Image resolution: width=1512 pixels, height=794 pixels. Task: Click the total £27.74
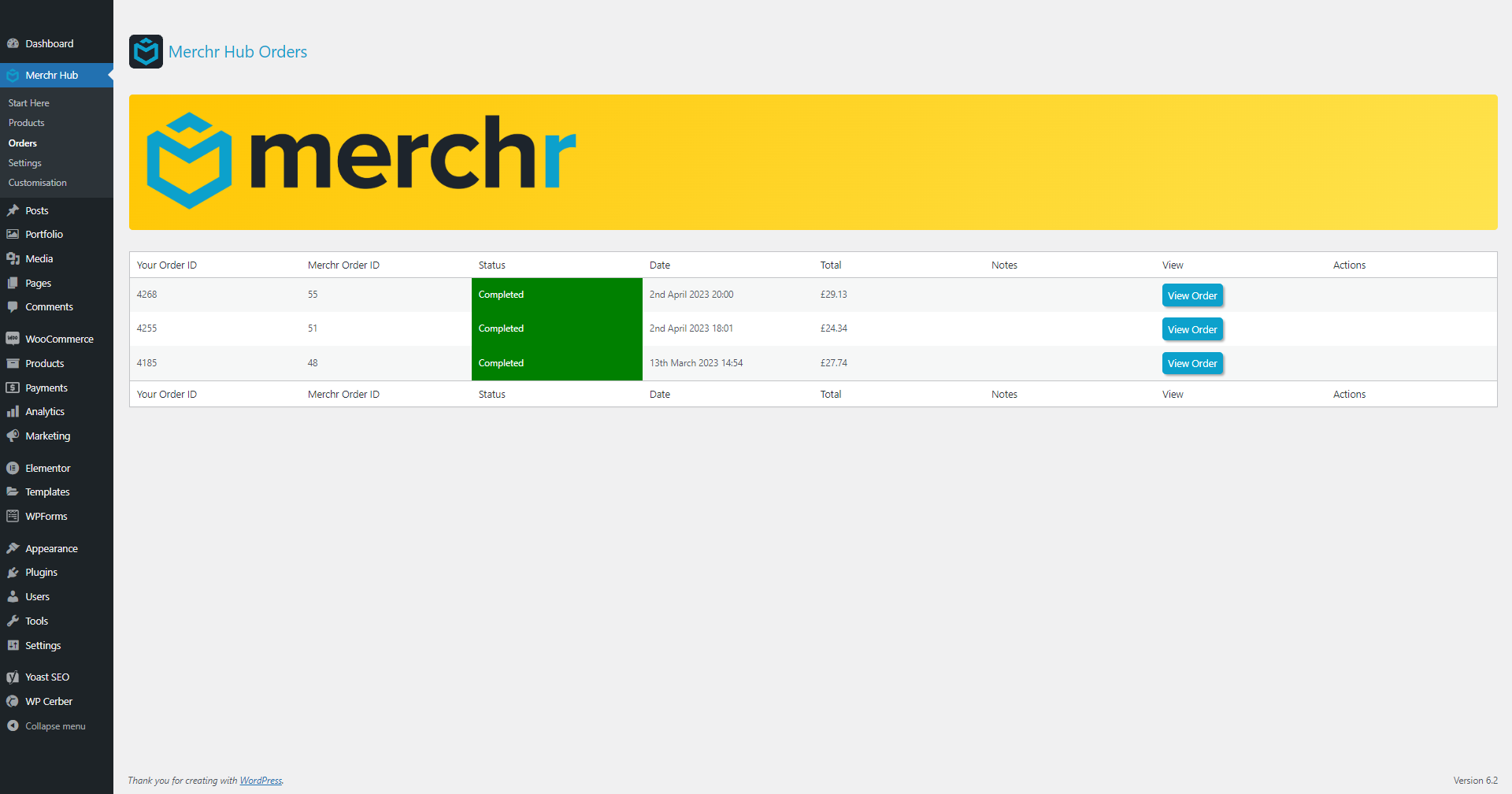[x=834, y=363]
